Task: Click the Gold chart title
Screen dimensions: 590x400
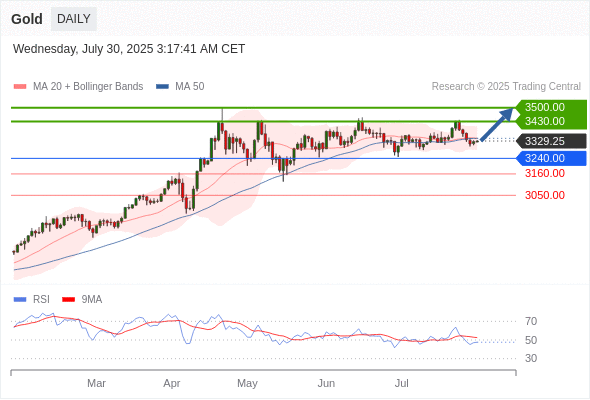Action: pos(27,19)
